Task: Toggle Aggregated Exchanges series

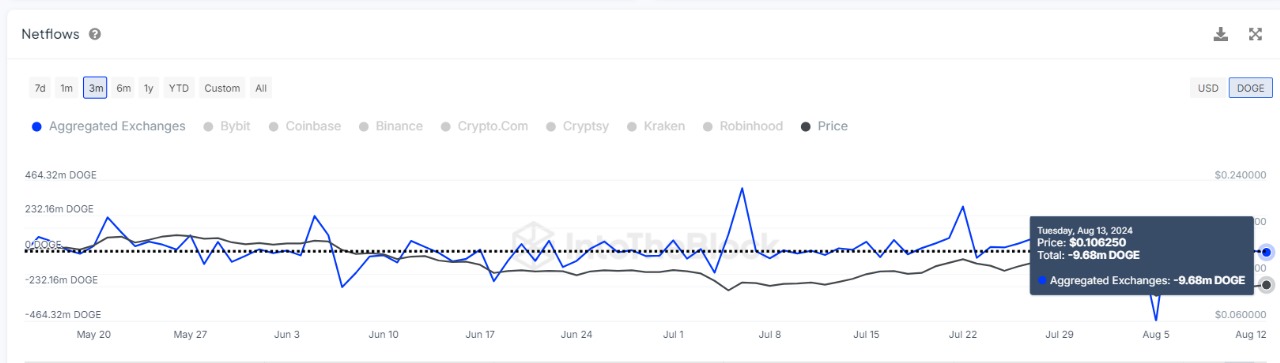Action: pos(109,126)
